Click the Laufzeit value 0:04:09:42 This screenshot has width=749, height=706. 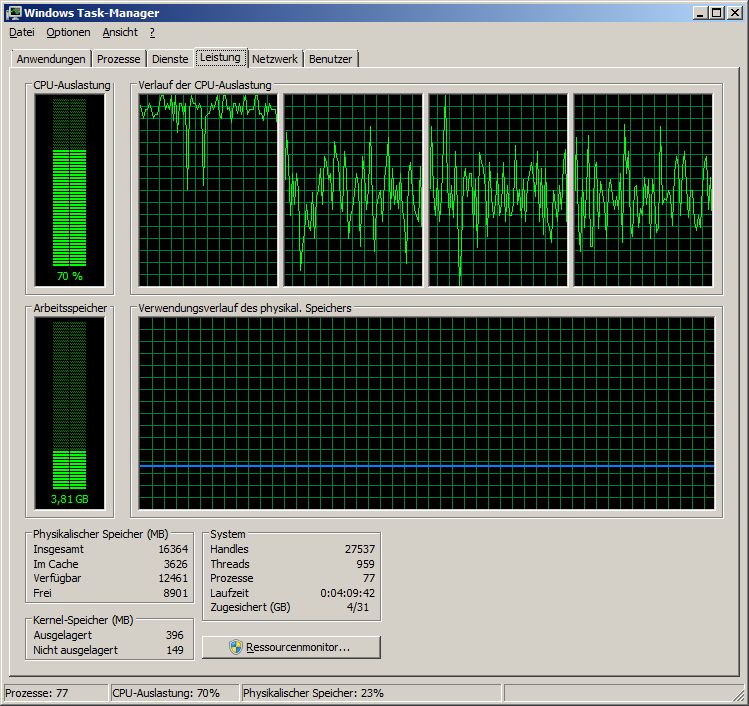347,593
